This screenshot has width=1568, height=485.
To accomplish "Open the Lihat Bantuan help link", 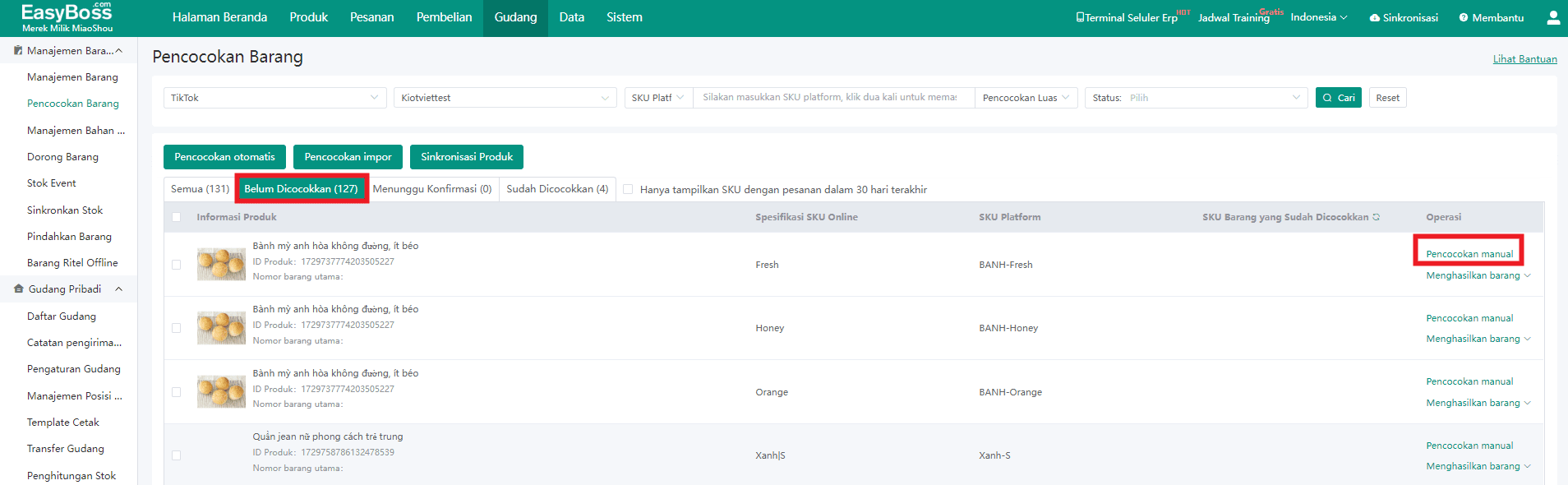I will point(1524,59).
